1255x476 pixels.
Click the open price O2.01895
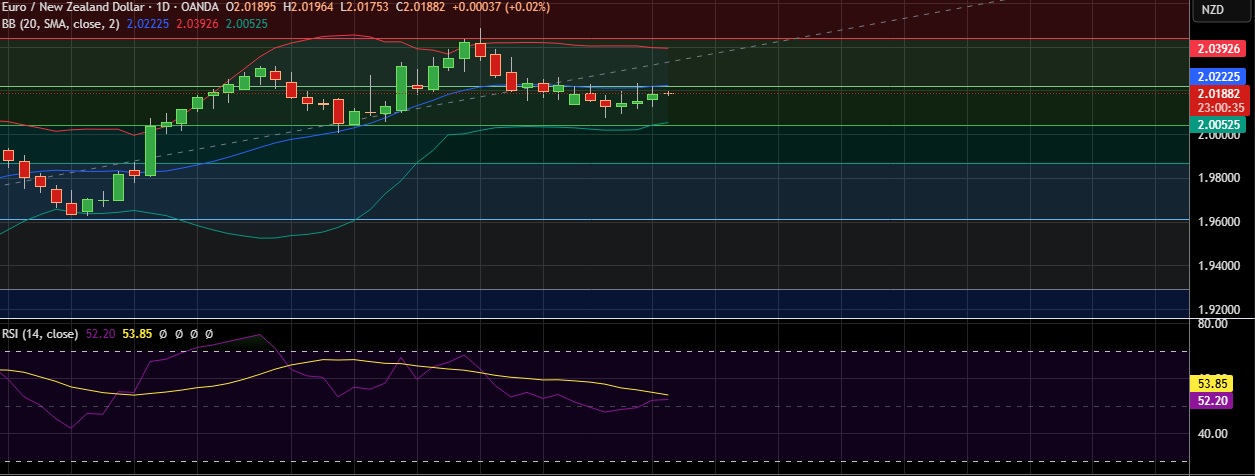[x=253, y=6]
